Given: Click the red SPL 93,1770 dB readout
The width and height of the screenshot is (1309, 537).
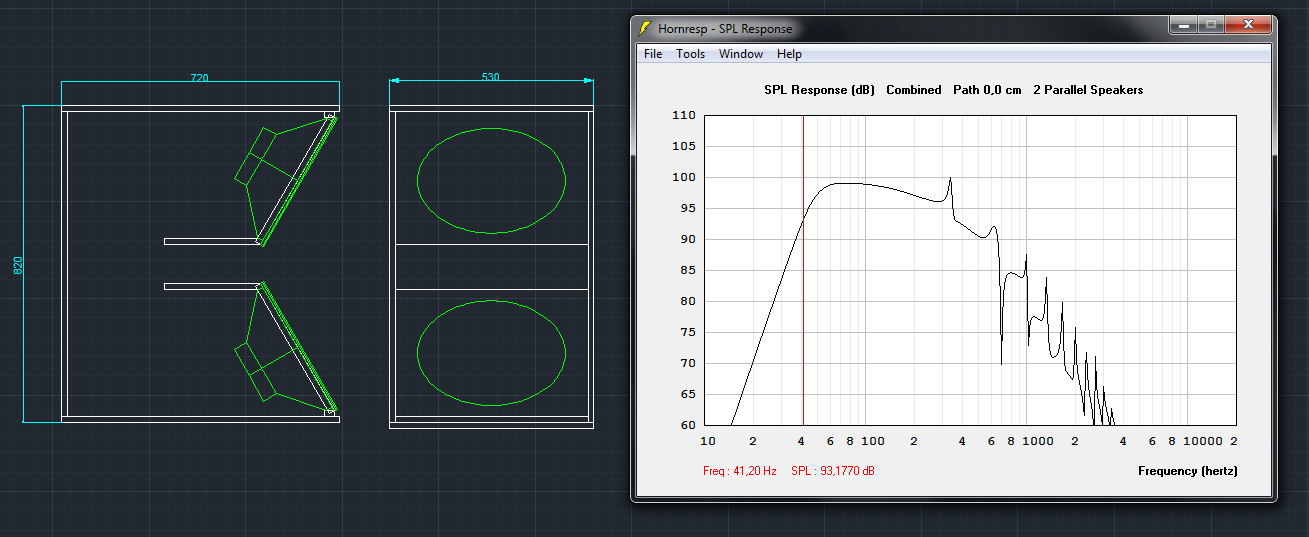Looking at the screenshot, I should (x=832, y=471).
